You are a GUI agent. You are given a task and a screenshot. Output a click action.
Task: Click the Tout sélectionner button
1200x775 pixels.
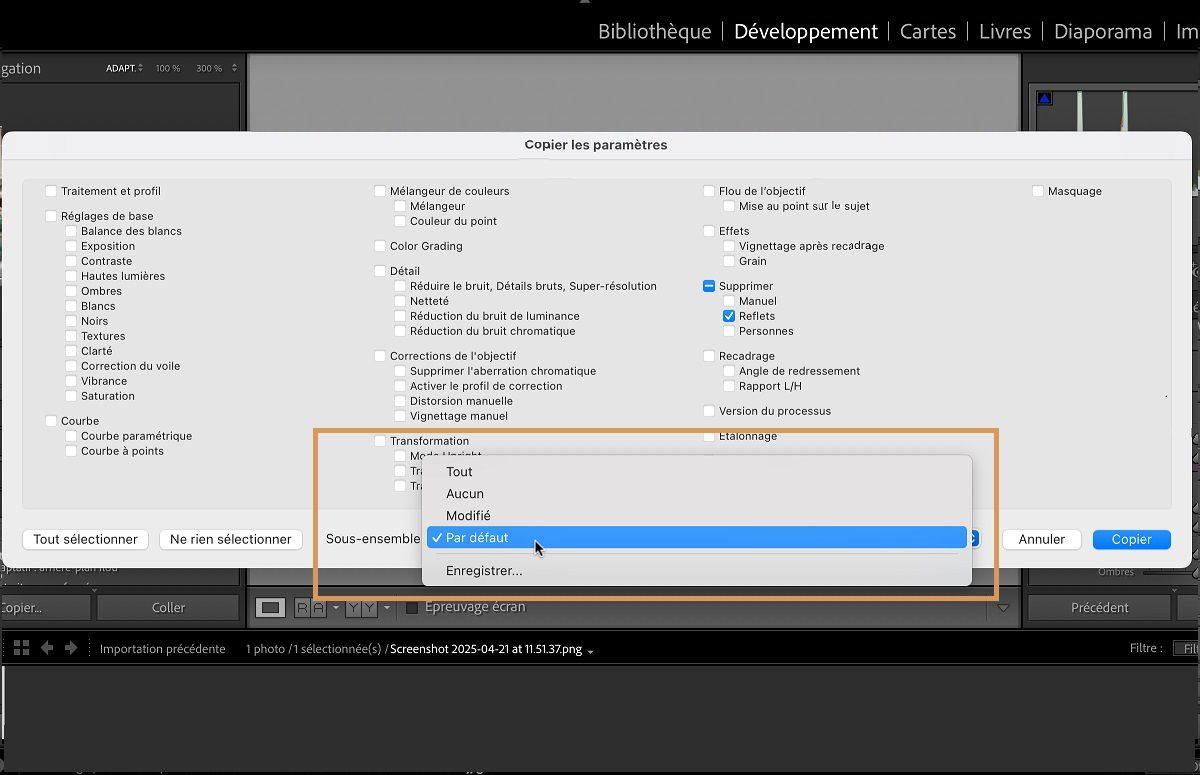[x=84, y=539]
